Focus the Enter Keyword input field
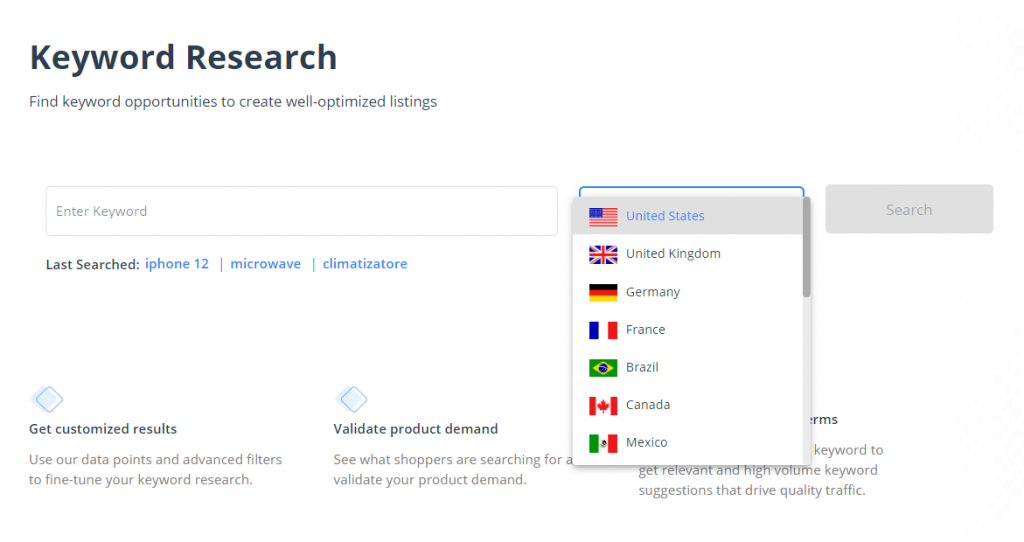 301,211
